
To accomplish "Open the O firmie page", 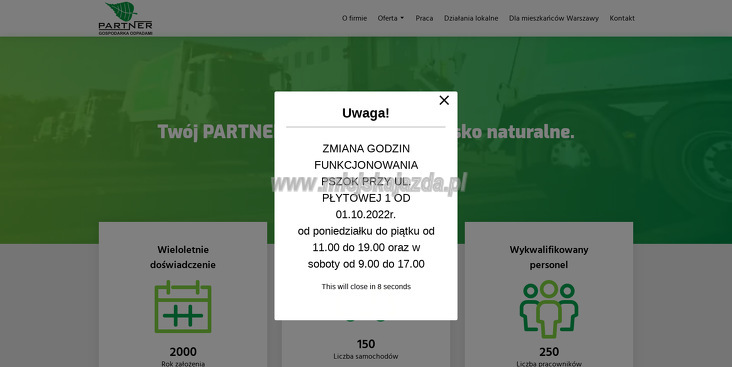I will tap(354, 18).
